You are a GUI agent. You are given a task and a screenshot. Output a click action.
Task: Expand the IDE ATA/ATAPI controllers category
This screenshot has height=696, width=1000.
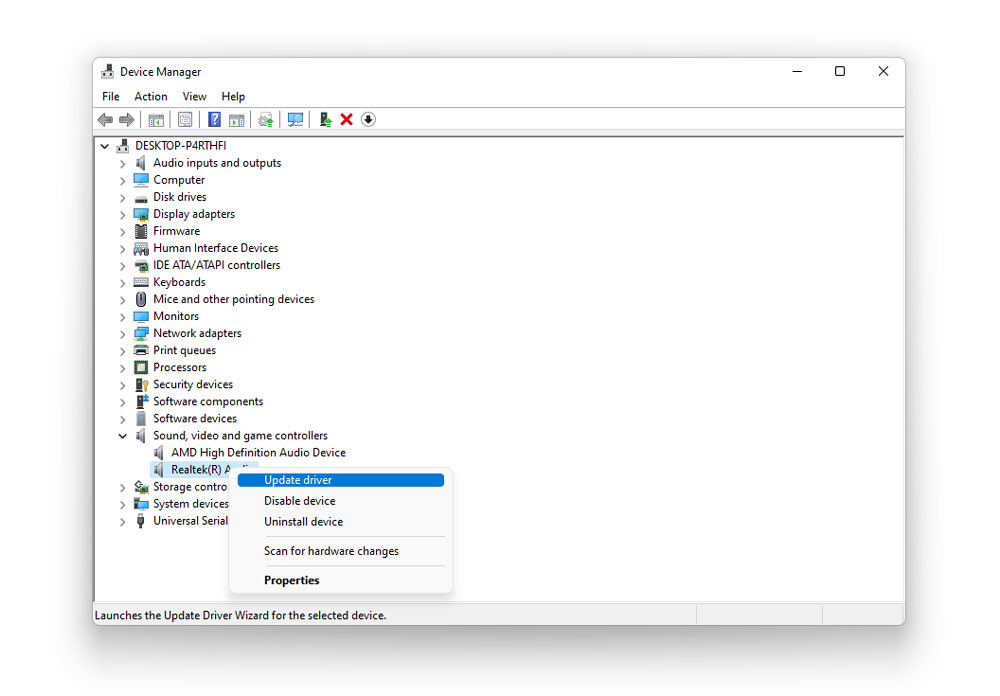pos(122,265)
